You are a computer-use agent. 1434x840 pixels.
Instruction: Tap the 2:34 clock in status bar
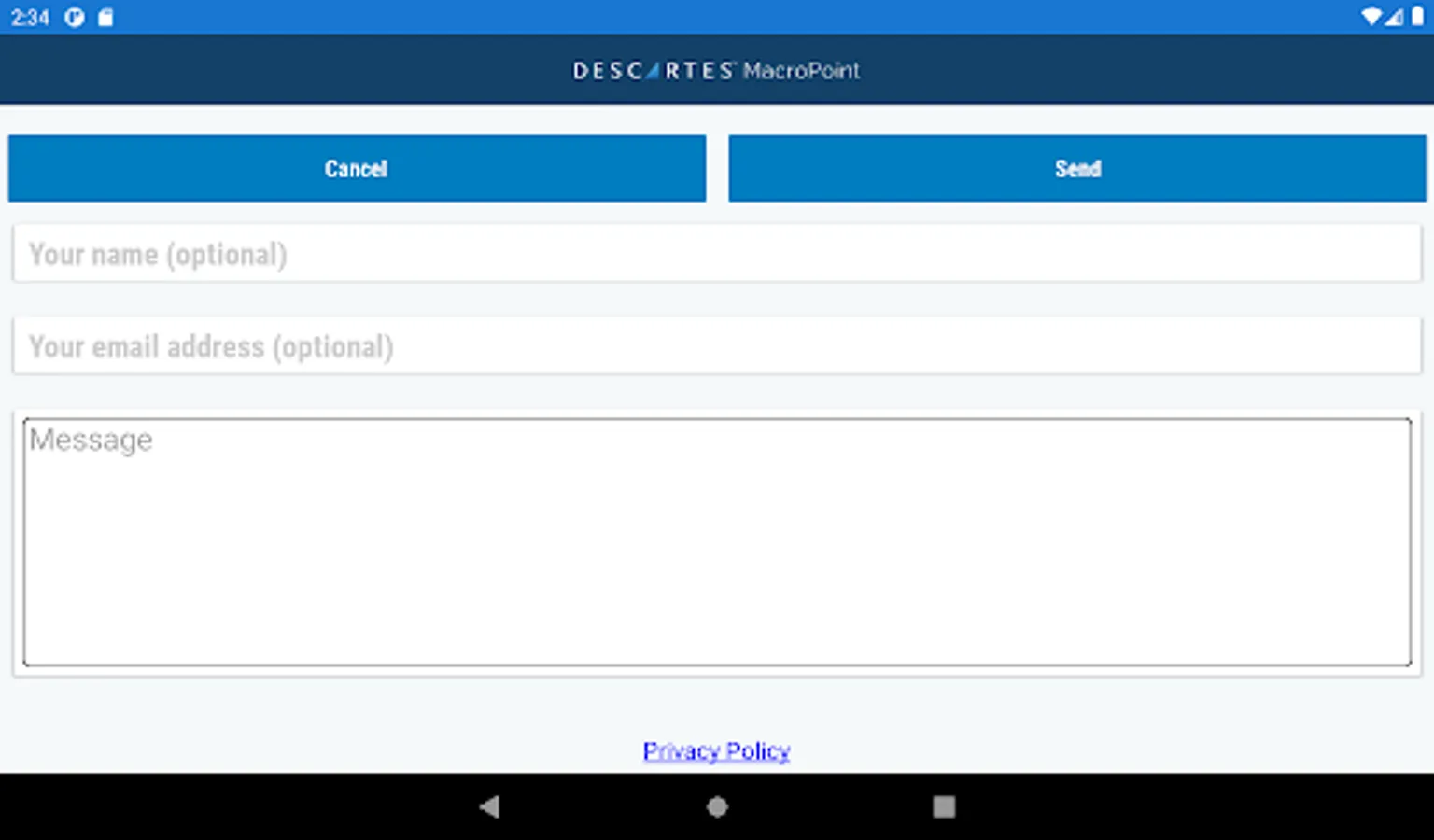(30, 17)
